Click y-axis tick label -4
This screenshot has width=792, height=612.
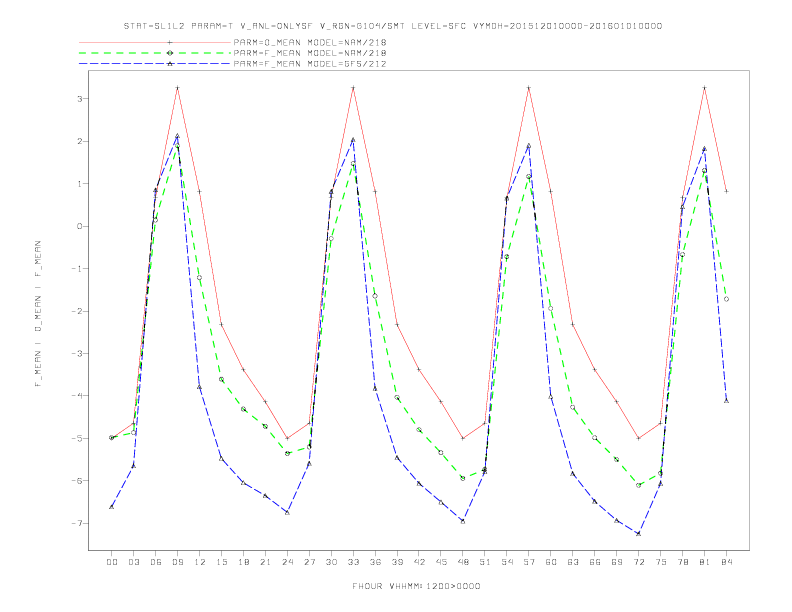[x=77, y=396]
